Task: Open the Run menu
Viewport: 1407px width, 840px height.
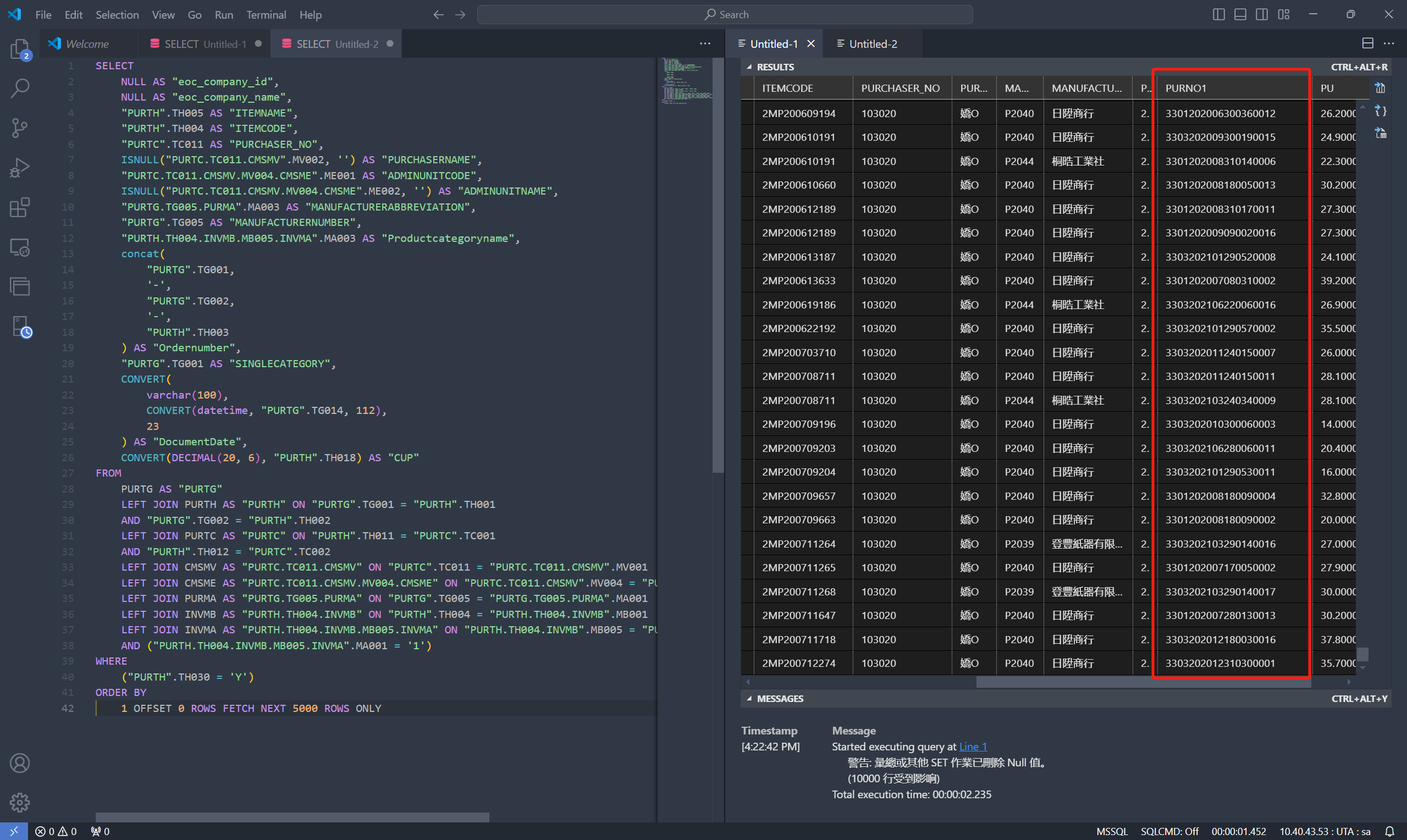Action: pos(224,15)
